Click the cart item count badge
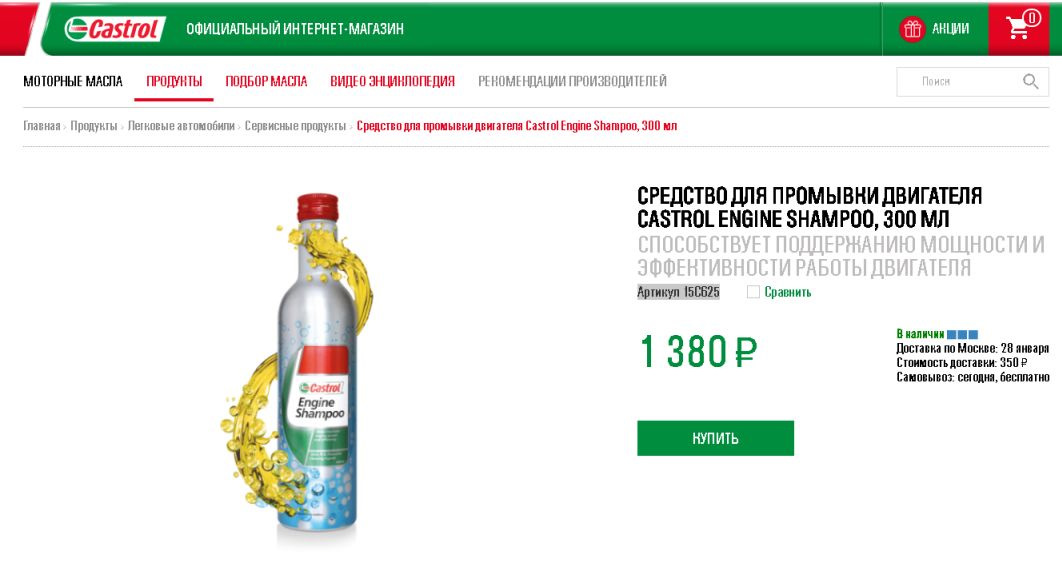The height and width of the screenshot is (575, 1062). [1031, 18]
